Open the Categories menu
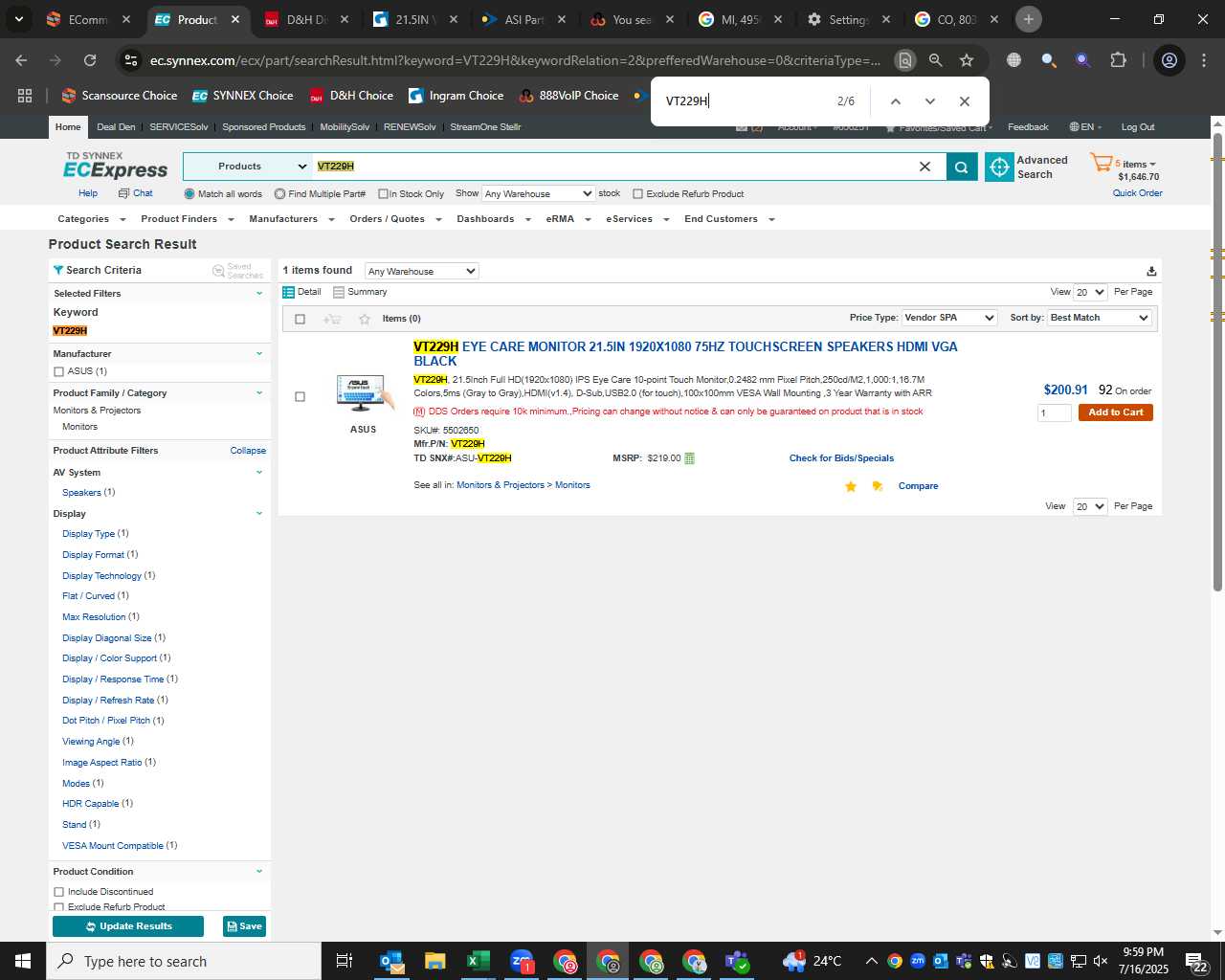The width and height of the screenshot is (1225, 980). click(90, 219)
